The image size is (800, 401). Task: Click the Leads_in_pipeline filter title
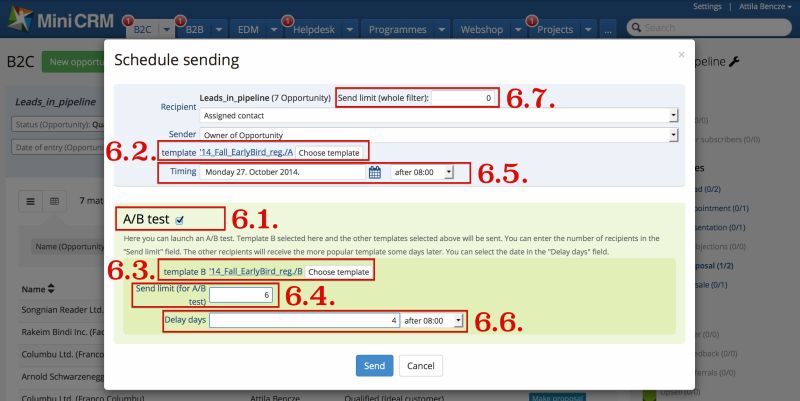(56, 102)
